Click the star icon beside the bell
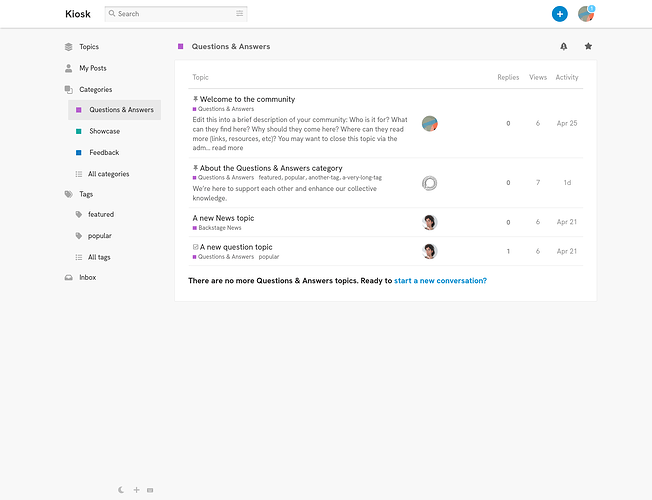652x500 pixels. [x=588, y=47]
